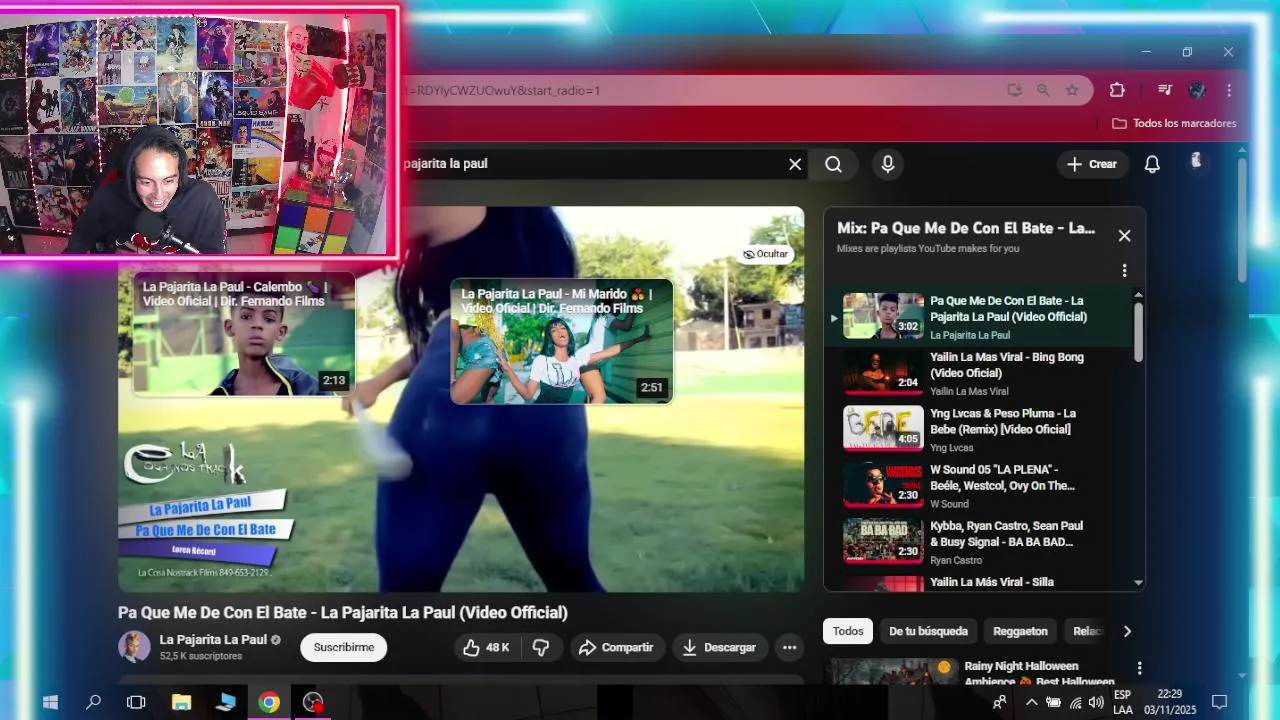Click the install/cast icon in address bar
The width and height of the screenshot is (1280, 720).
point(1015,90)
